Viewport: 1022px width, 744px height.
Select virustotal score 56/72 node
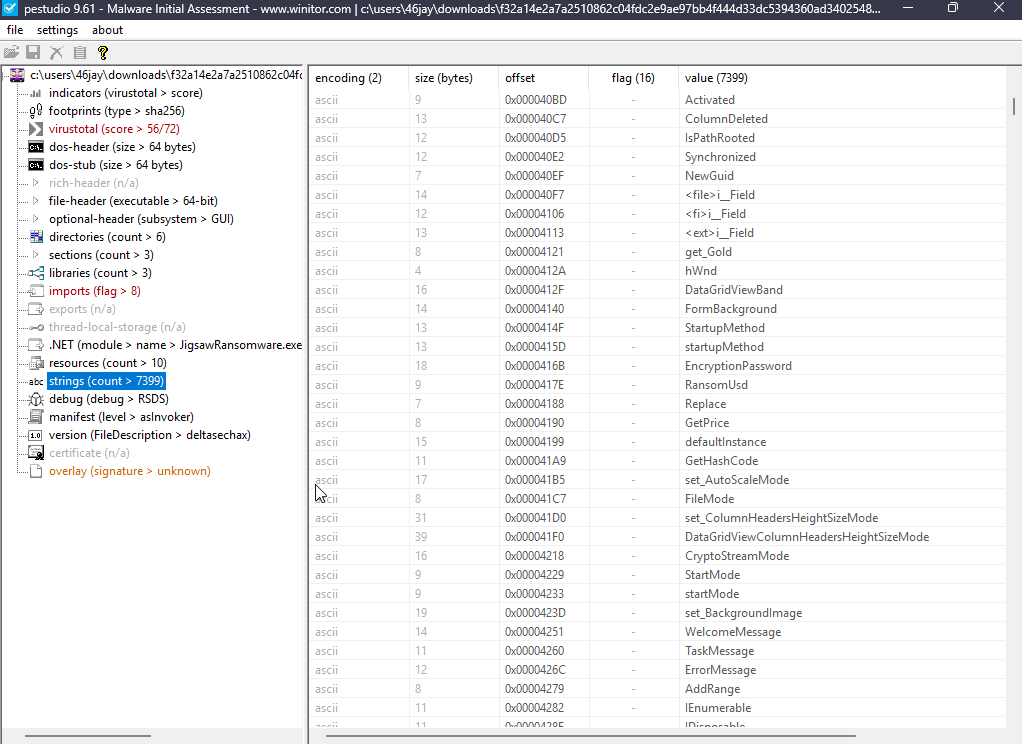pos(114,129)
